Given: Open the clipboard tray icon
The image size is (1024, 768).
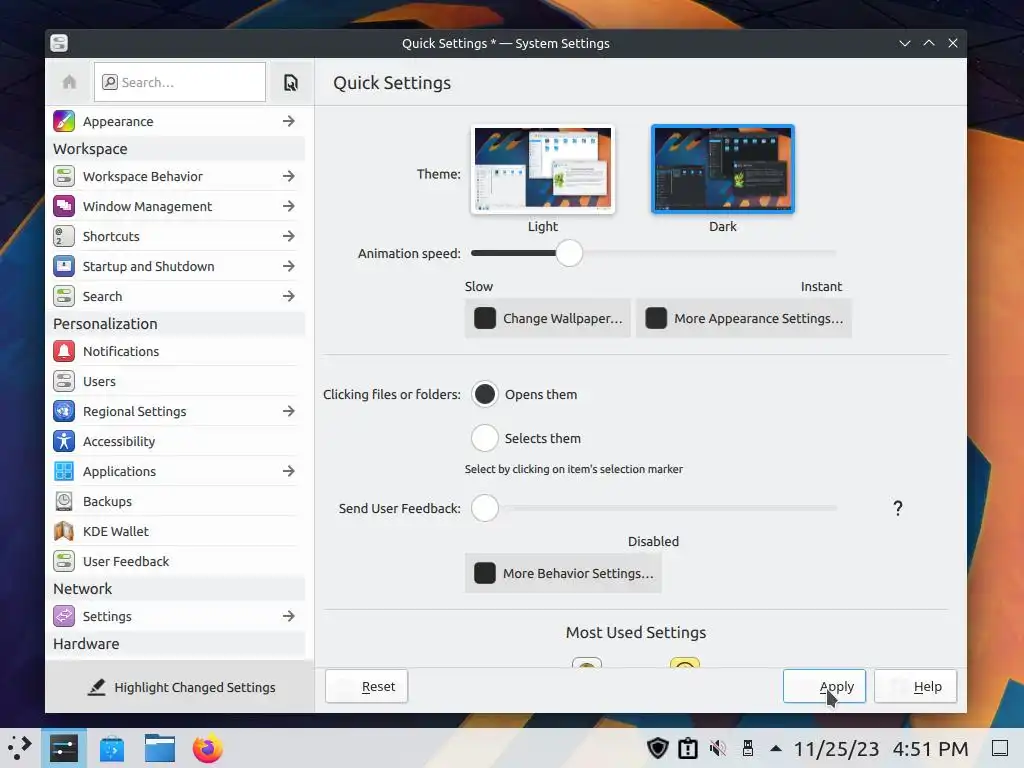Looking at the screenshot, I should 688,748.
